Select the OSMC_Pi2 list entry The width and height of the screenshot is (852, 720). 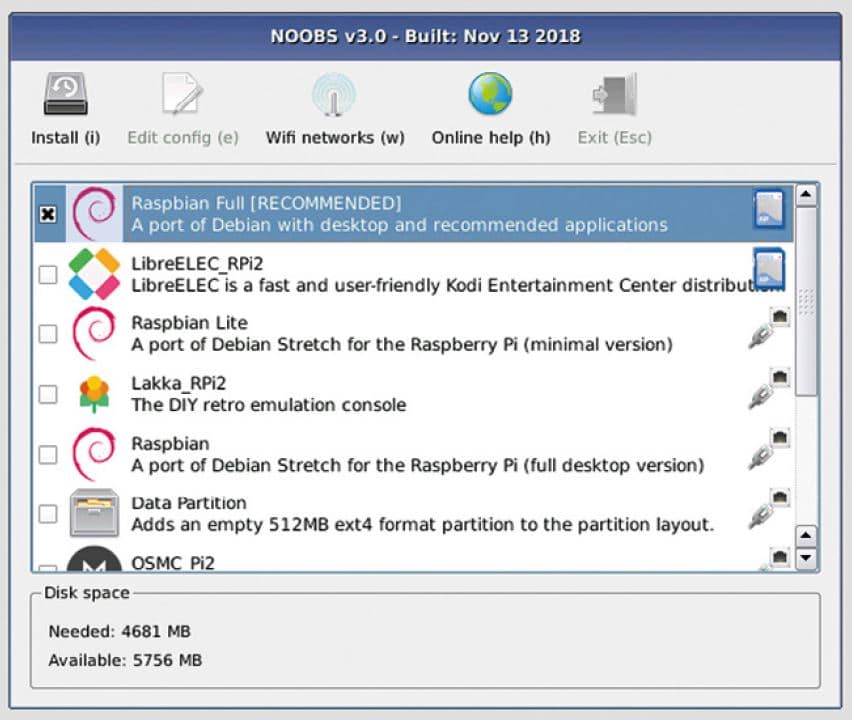(174, 563)
